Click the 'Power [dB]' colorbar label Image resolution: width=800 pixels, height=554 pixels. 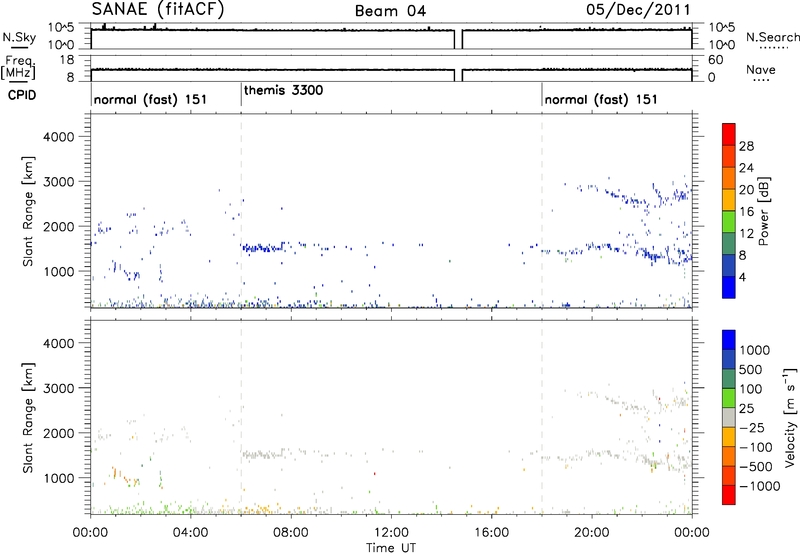coord(763,211)
